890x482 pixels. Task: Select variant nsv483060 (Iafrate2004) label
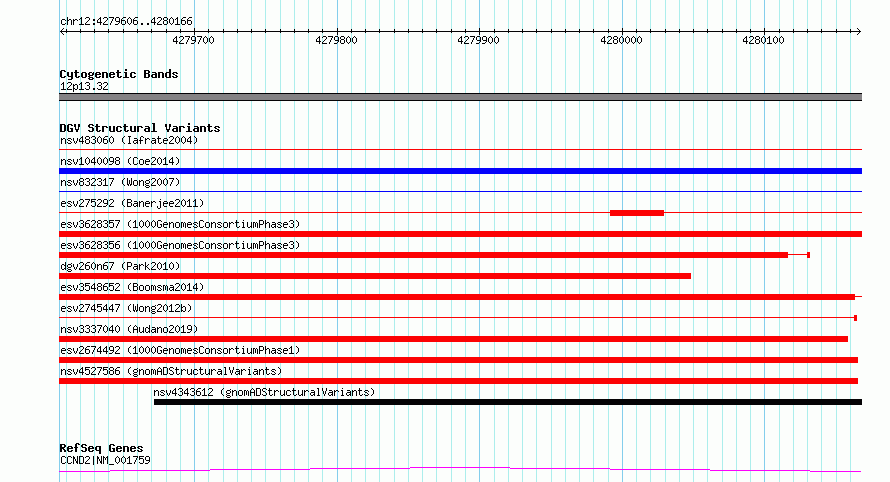[x=129, y=140]
